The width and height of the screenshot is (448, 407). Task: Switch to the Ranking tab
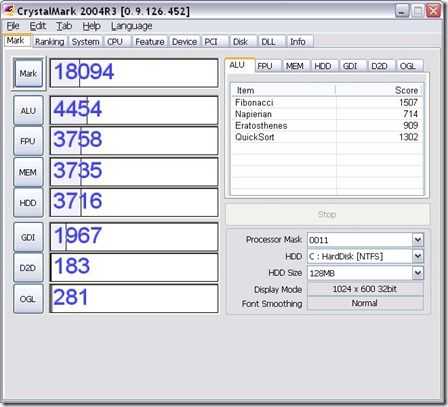click(x=50, y=42)
